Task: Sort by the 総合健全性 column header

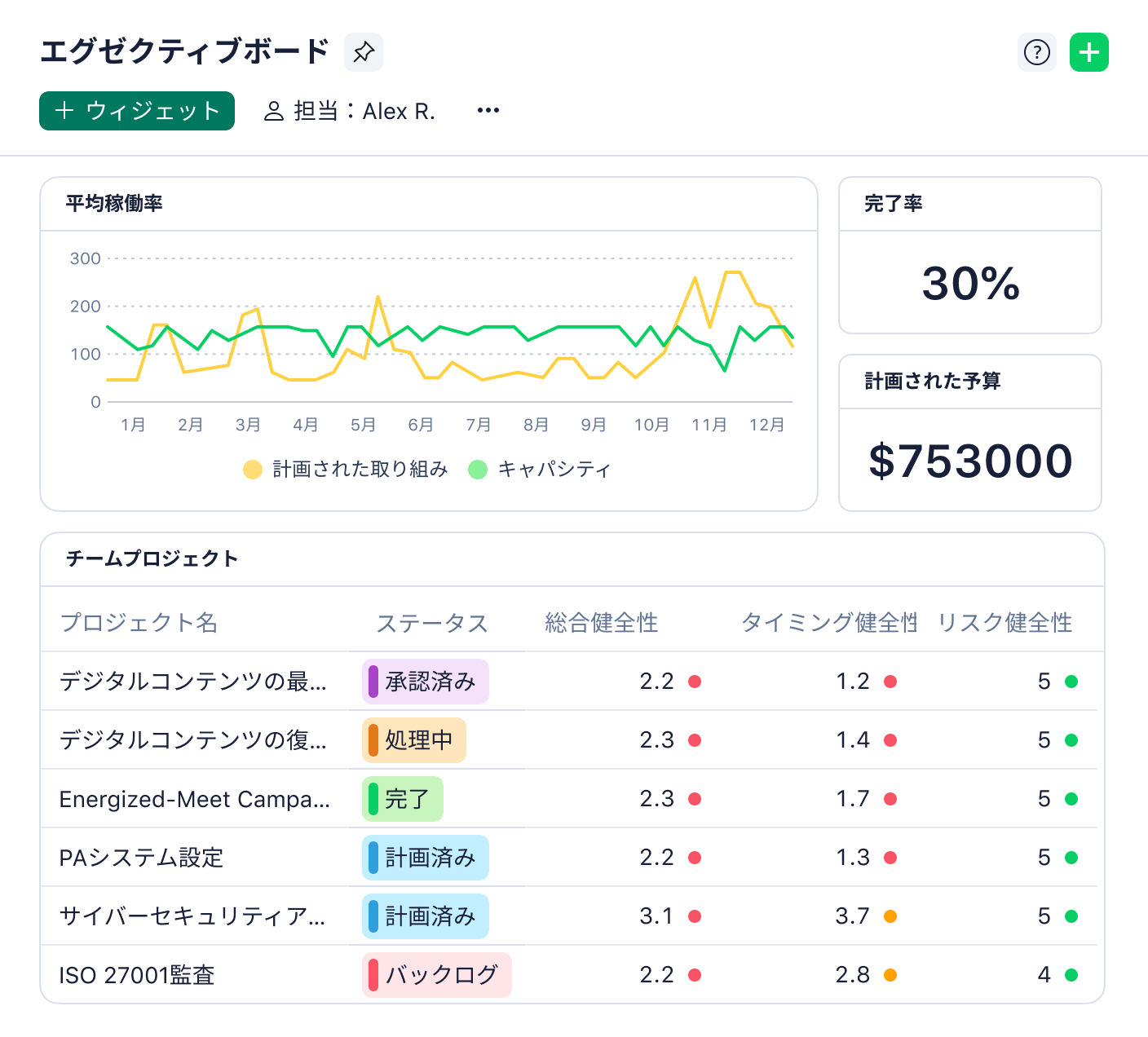Action: [601, 623]
